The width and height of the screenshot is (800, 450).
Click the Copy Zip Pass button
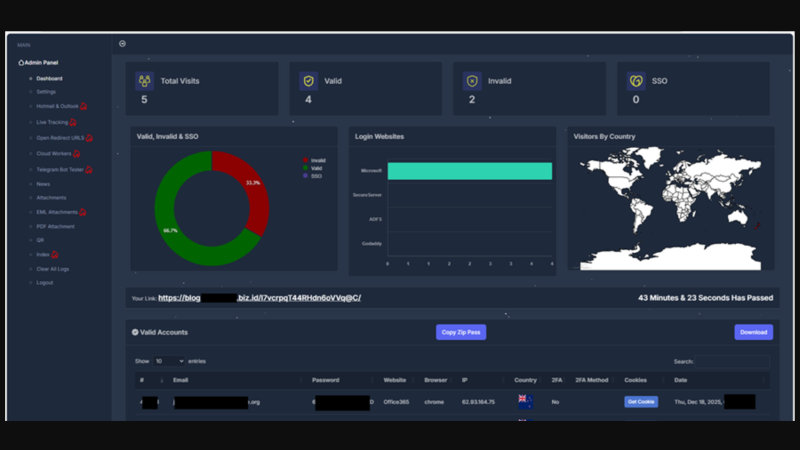pos(461,332)
